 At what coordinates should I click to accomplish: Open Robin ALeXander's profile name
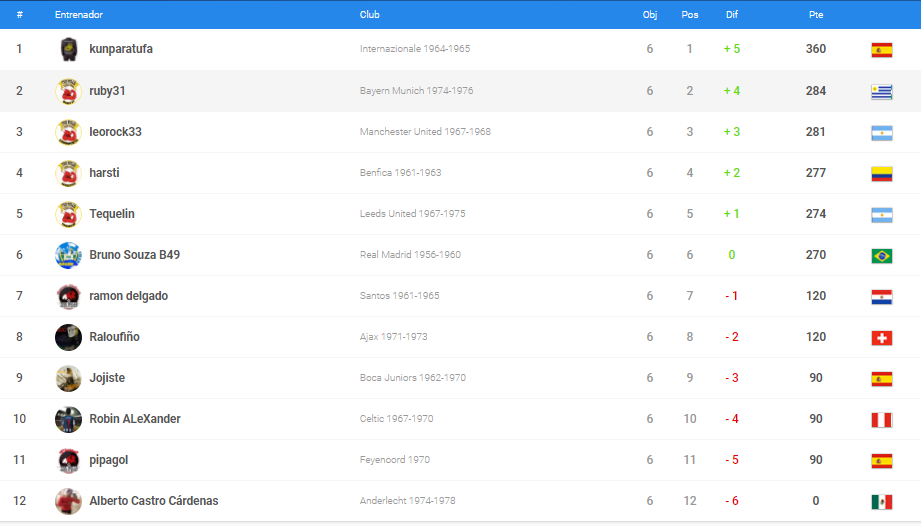(135, 419)
